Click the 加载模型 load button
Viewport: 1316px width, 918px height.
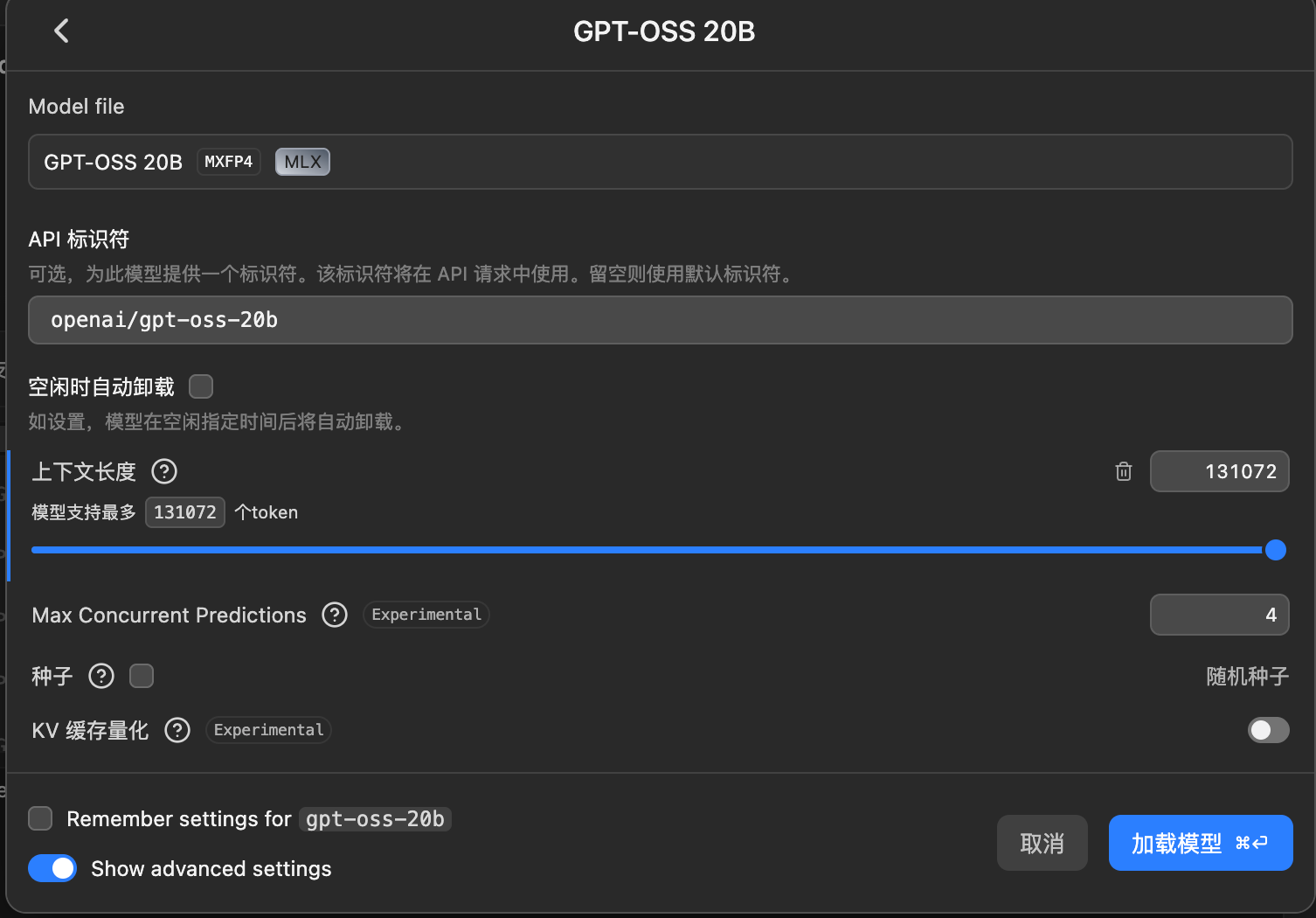[1200, 843]
